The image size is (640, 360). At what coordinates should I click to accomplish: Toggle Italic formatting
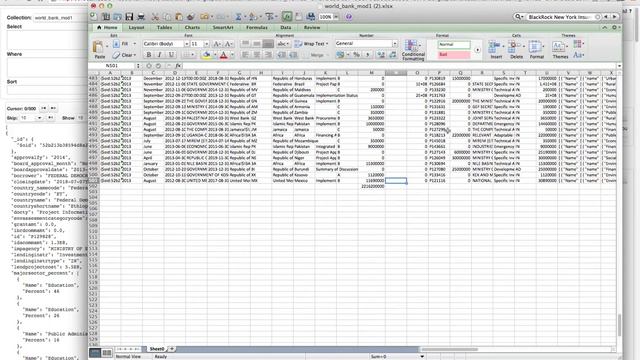pos(160,55)
